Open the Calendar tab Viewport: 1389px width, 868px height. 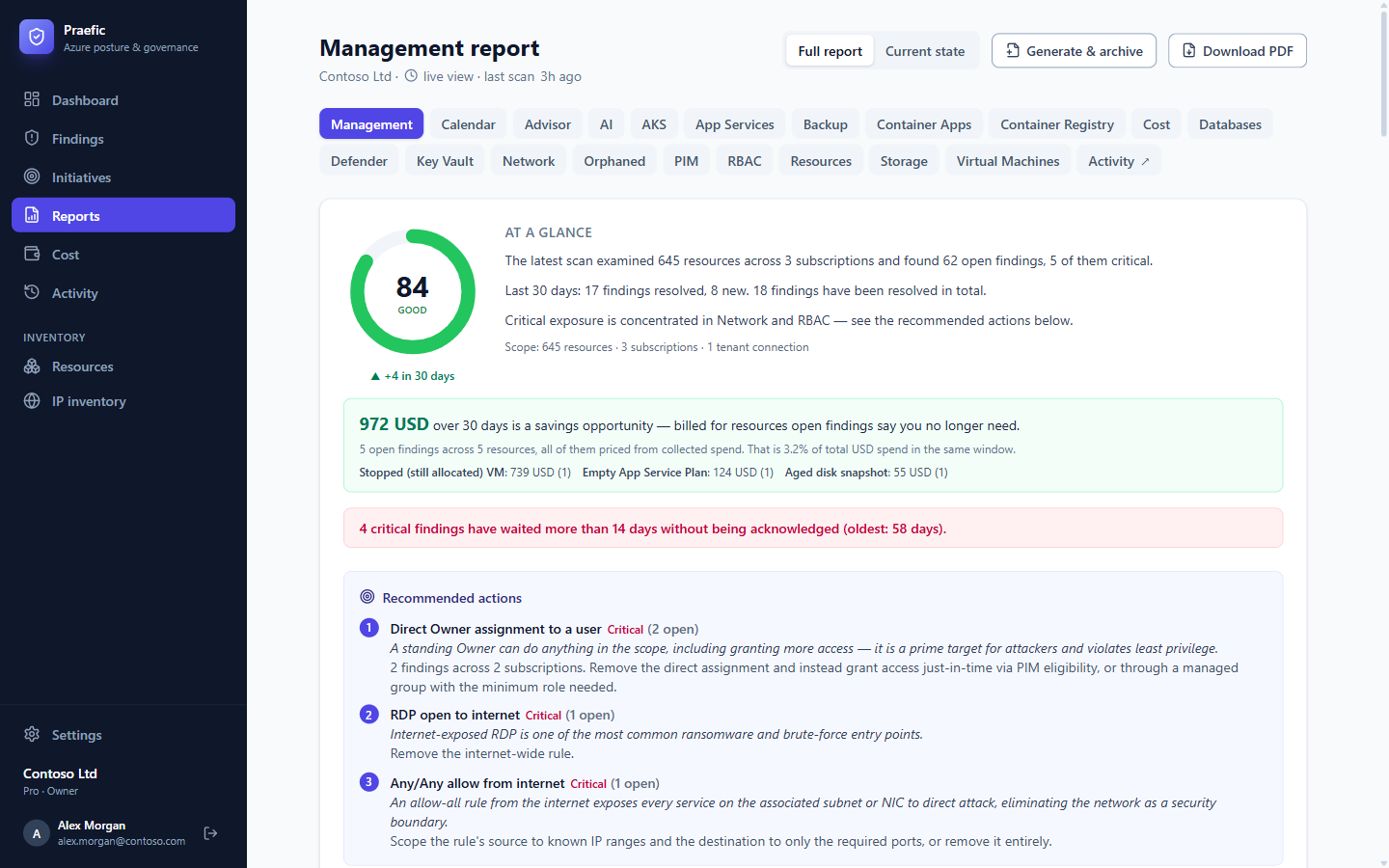point(468,124)
